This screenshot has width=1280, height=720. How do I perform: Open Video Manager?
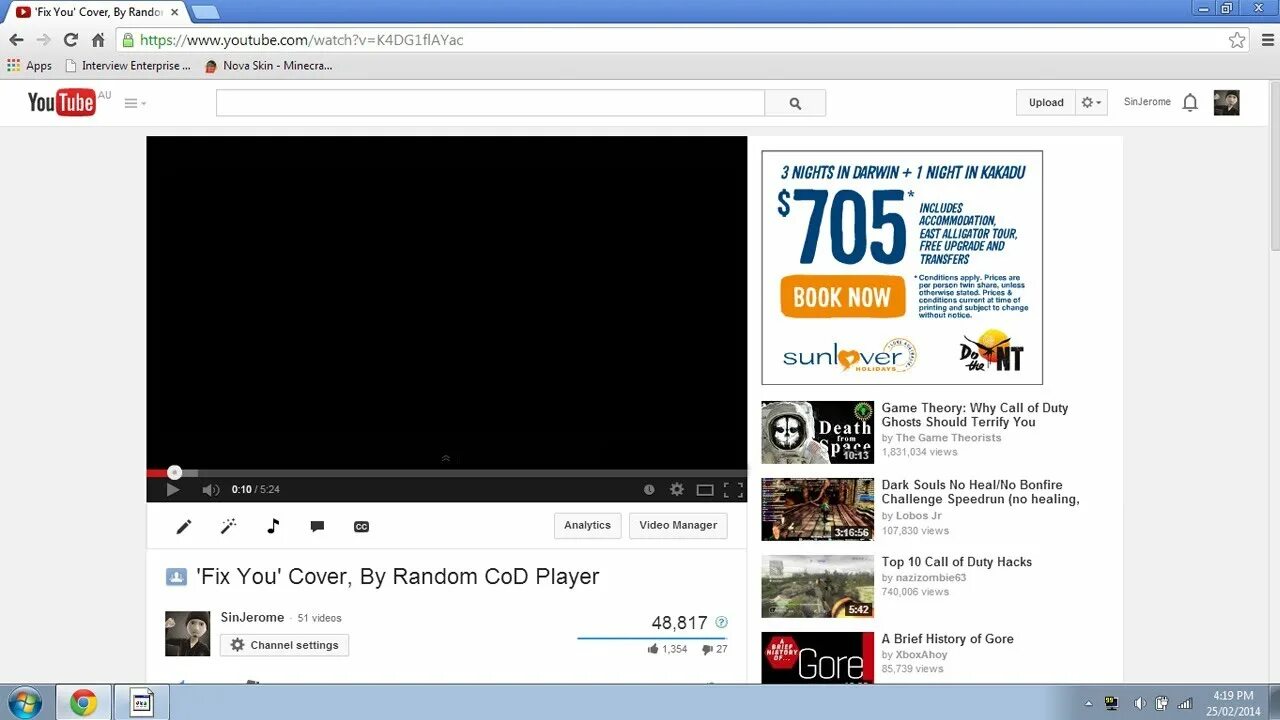point(678,525)
